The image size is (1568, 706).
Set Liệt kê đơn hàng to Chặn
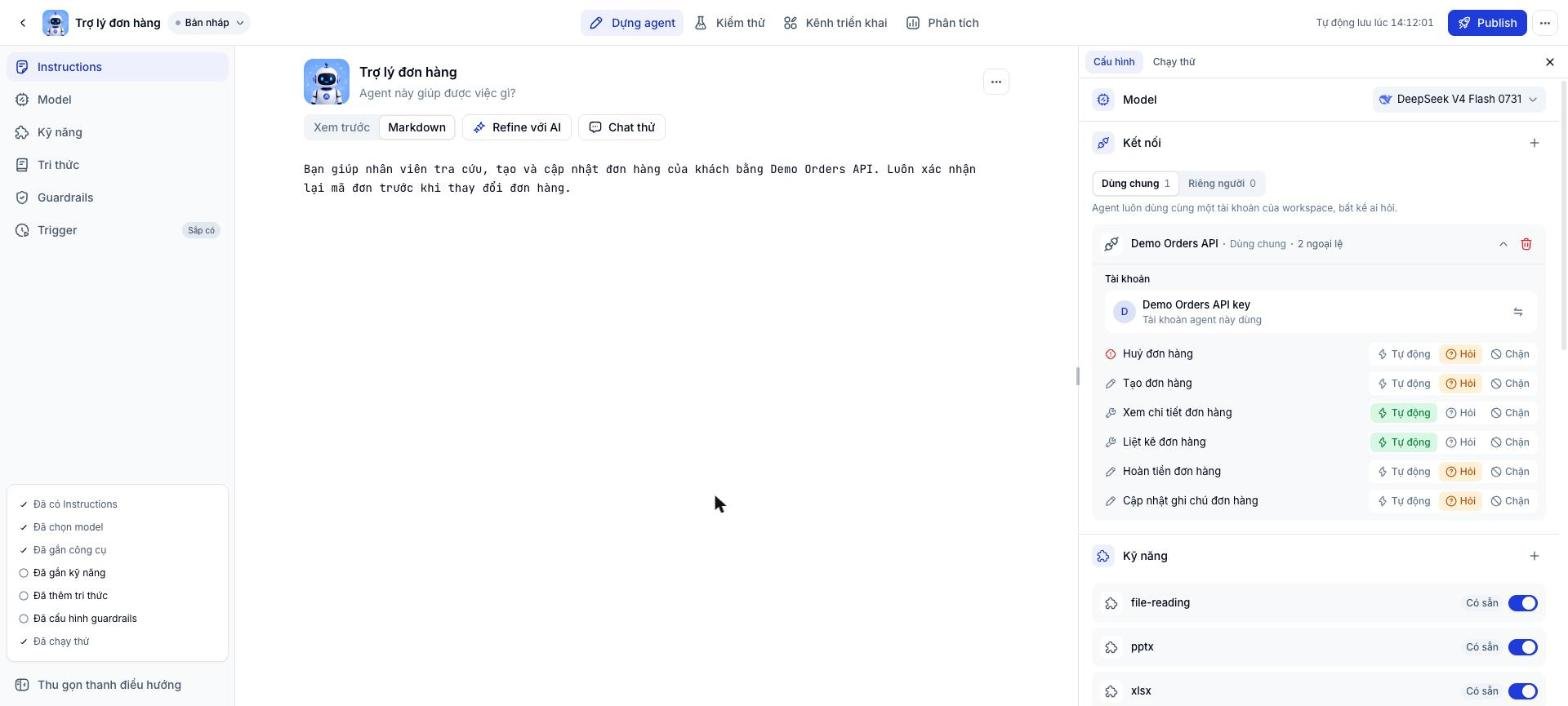pos(1510,443)
